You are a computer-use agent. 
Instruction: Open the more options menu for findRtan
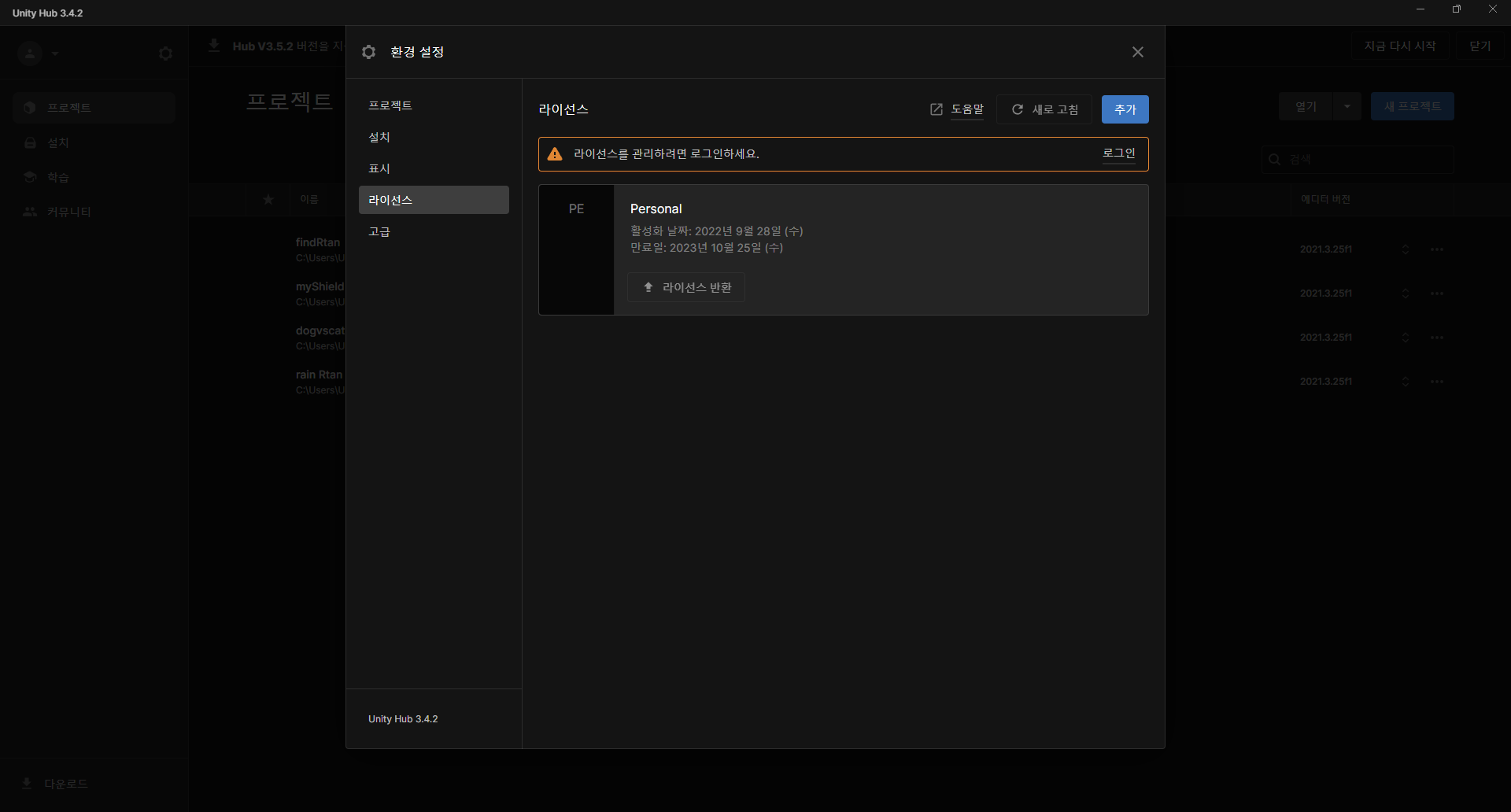coord(1437,249)
